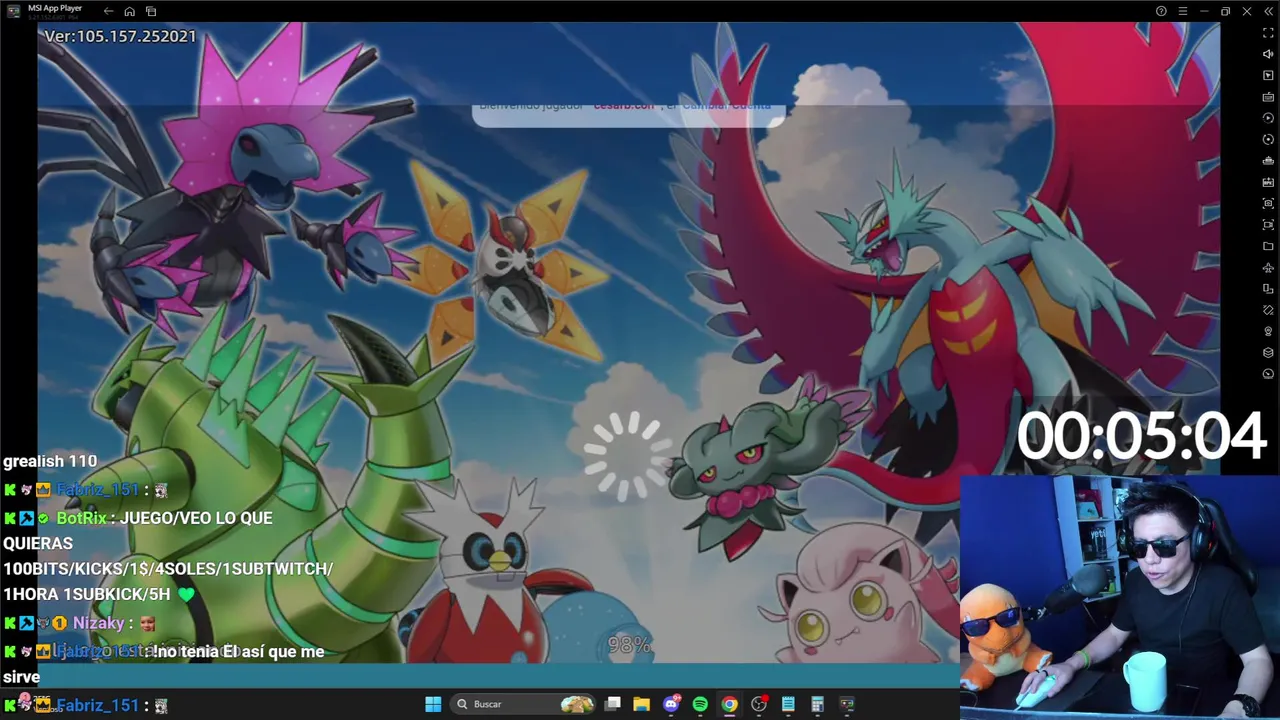Click the play-circle macro icon in sidebar
1280x720 pixels.
(1268, 118)
